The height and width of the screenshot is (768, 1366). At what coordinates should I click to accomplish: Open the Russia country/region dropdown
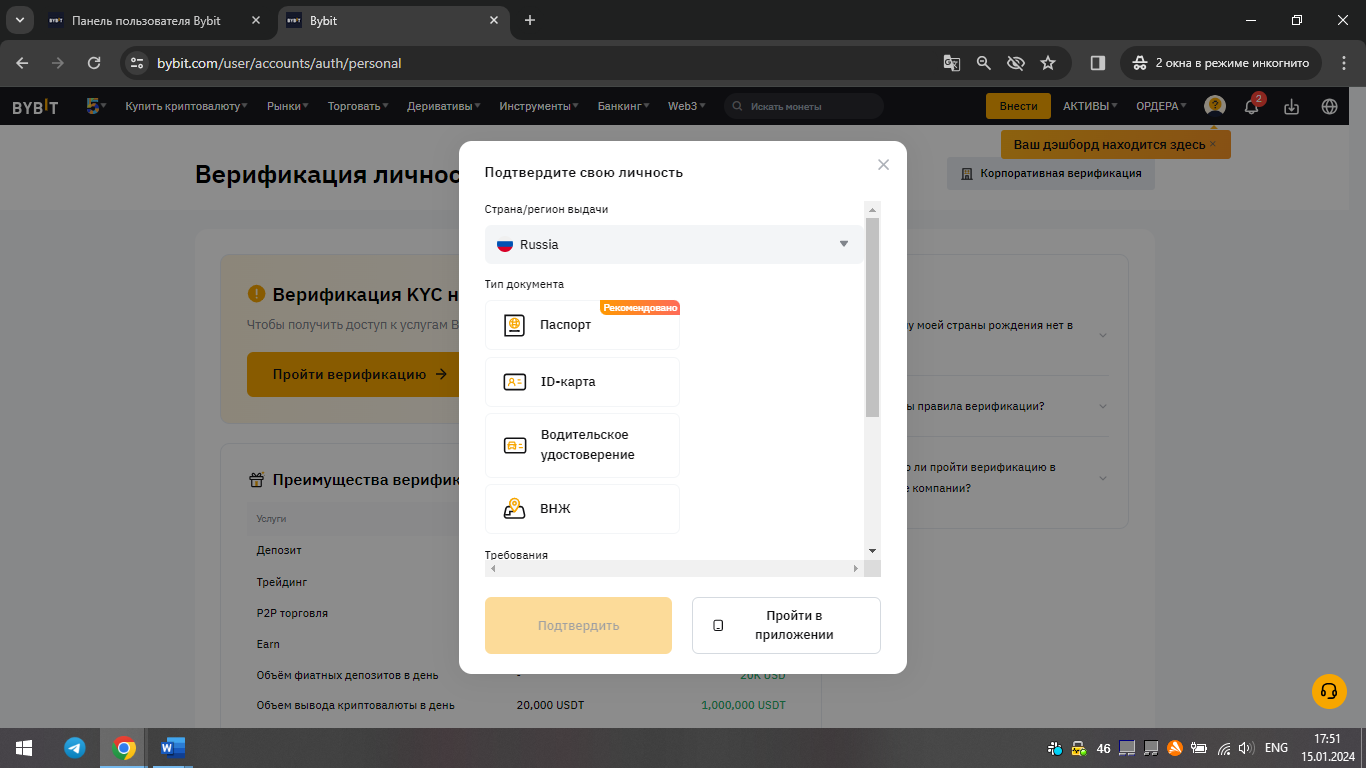pyautogui.click(x=675, y=244)
